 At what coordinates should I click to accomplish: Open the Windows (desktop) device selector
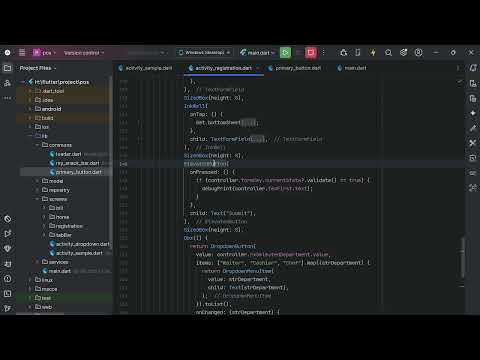204,53
